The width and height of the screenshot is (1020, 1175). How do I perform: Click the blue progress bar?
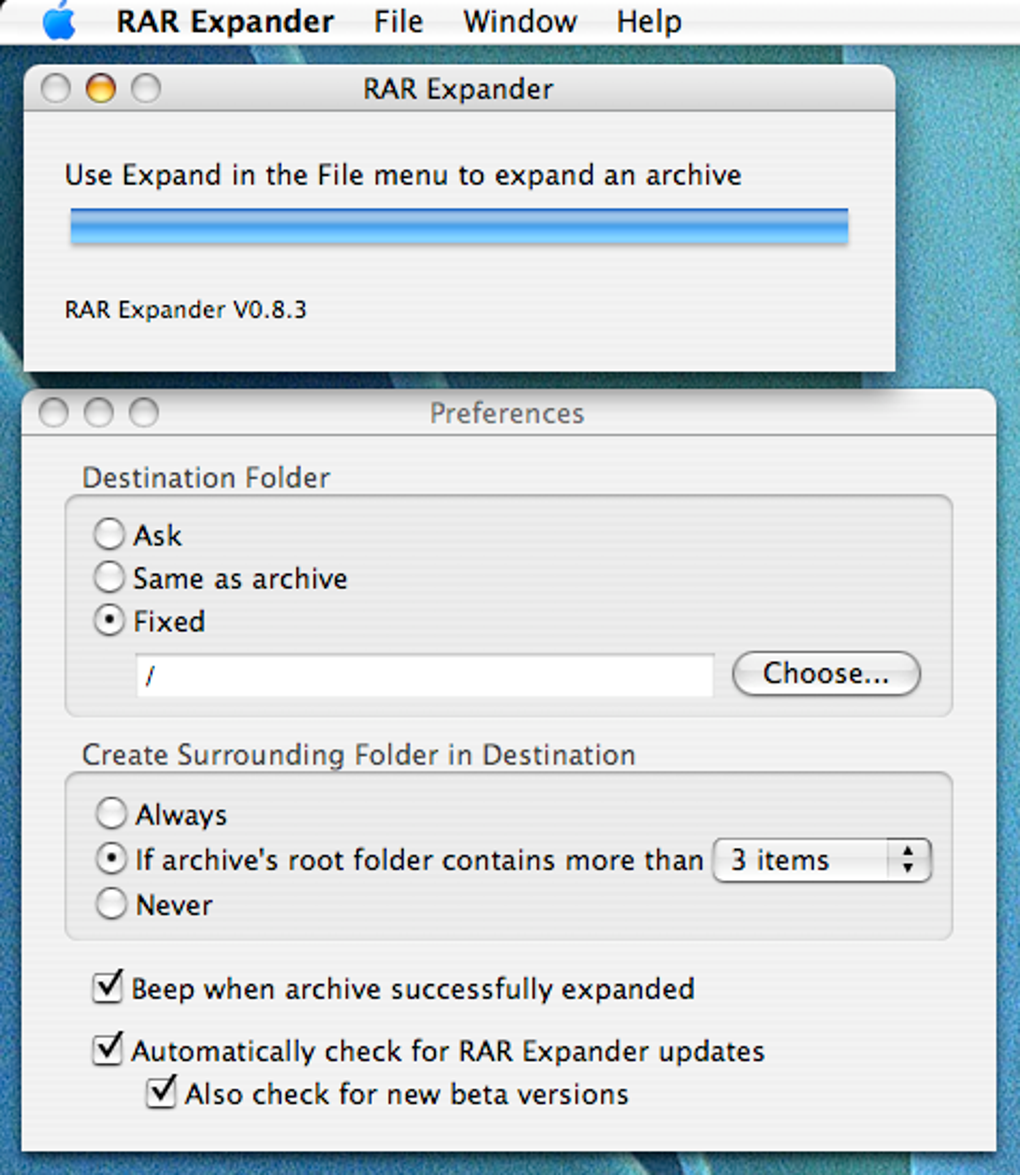459,226
